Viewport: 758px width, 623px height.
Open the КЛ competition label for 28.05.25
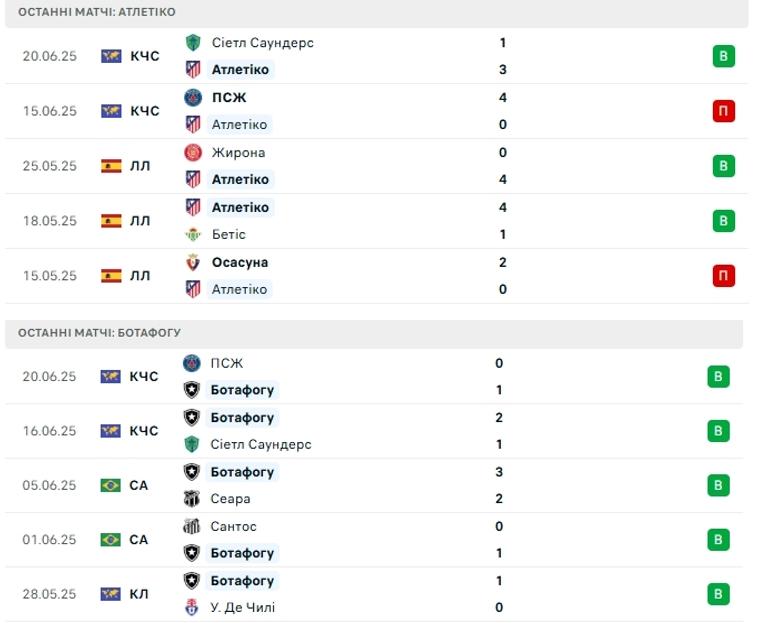[139, 594]
